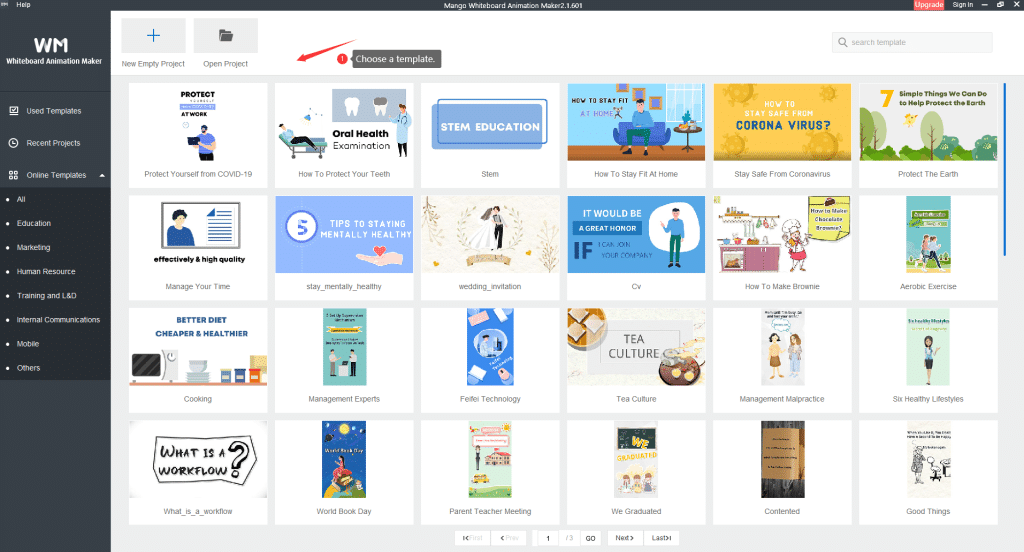Choose the Human Resource category
Image resolution: width=1024 pixels, height=552 pixels.
[x=46, y=271]
